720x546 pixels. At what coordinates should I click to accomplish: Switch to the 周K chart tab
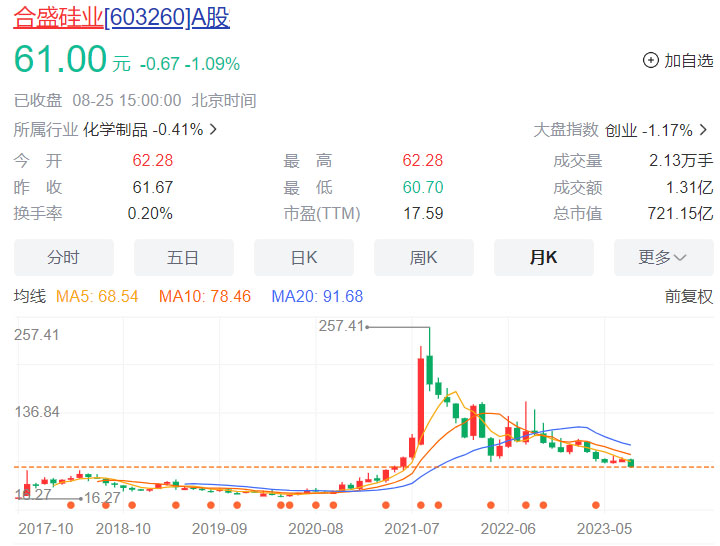click(x=424, y=258)
